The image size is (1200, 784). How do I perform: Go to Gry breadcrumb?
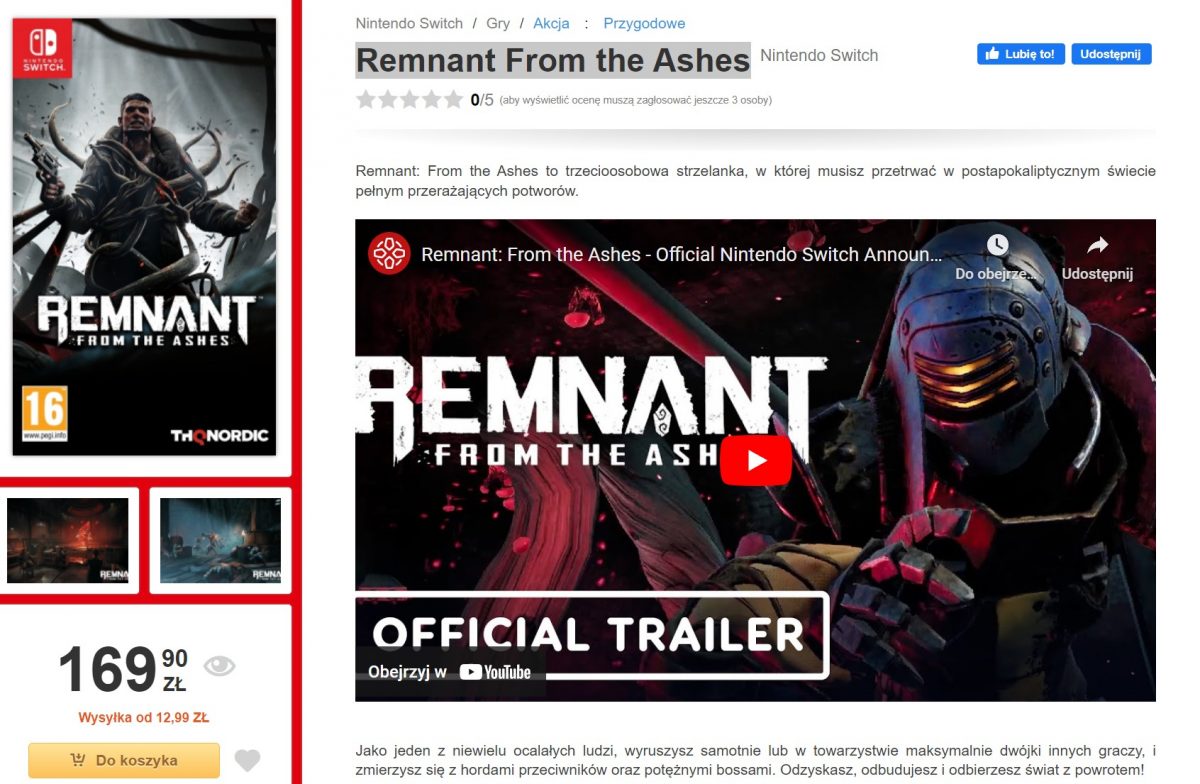[497, 23]
